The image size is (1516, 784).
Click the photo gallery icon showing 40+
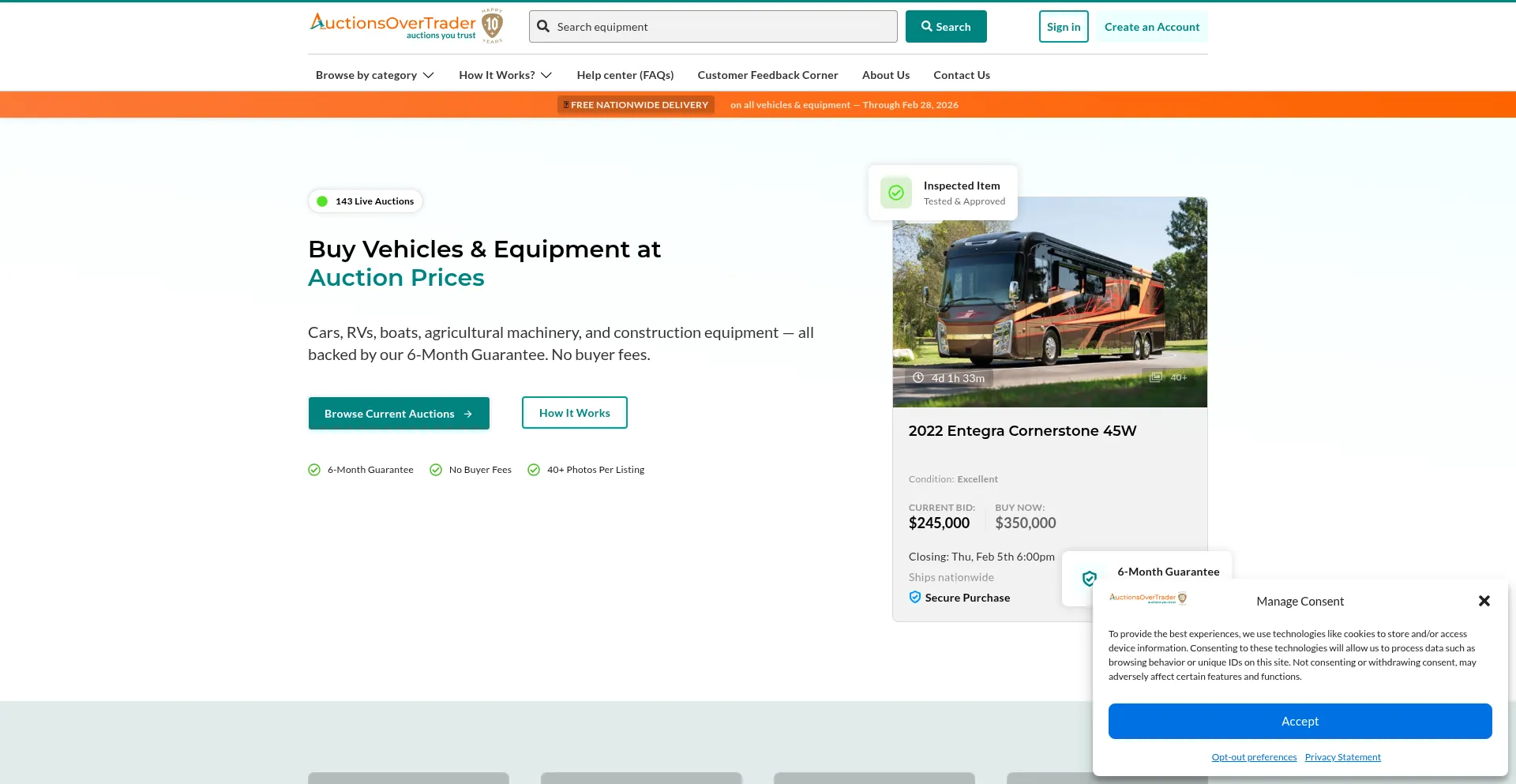(x=1156, y=377)
